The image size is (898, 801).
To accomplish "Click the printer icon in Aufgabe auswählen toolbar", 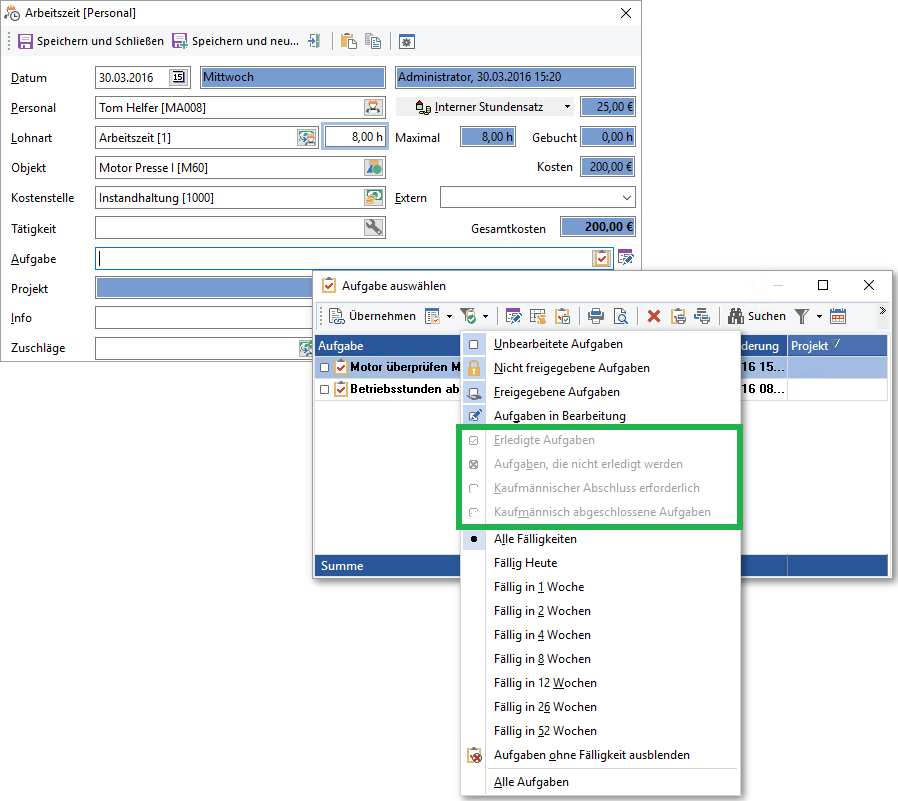I will click(x=596, y=316).
